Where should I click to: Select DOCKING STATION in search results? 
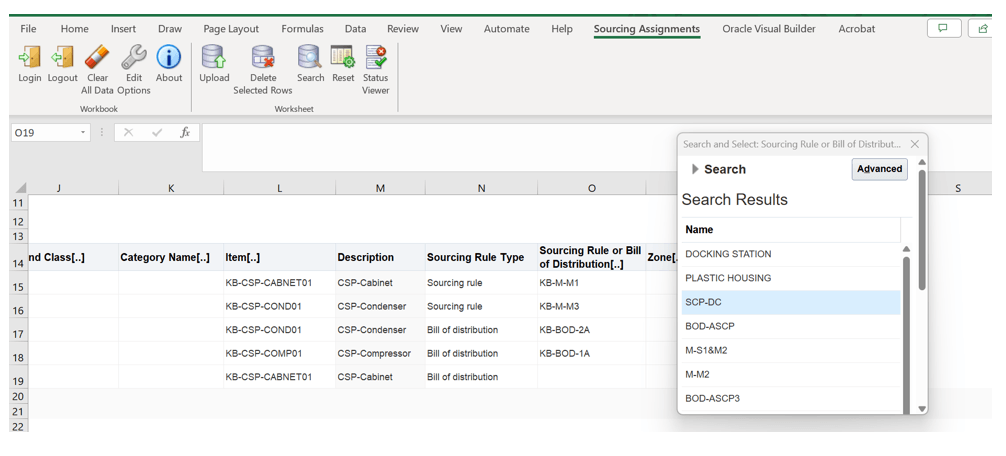(791, 254)
